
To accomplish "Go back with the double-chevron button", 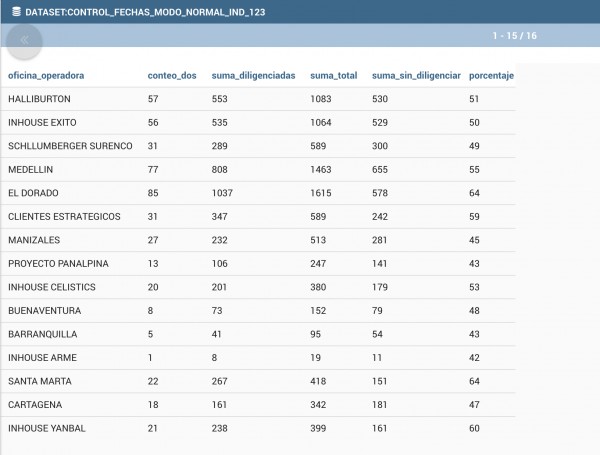I will click(24, 40).
